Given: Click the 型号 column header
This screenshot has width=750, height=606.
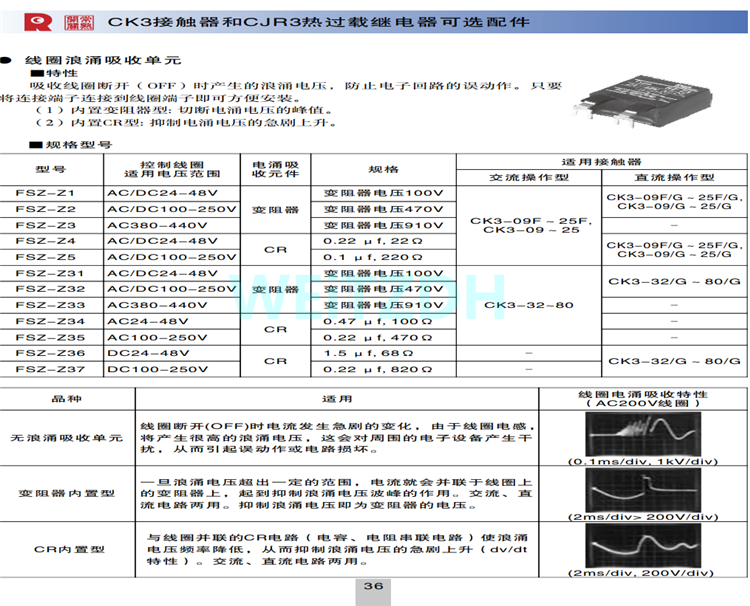Looking at the screenshot, I should tap(51, 169).
